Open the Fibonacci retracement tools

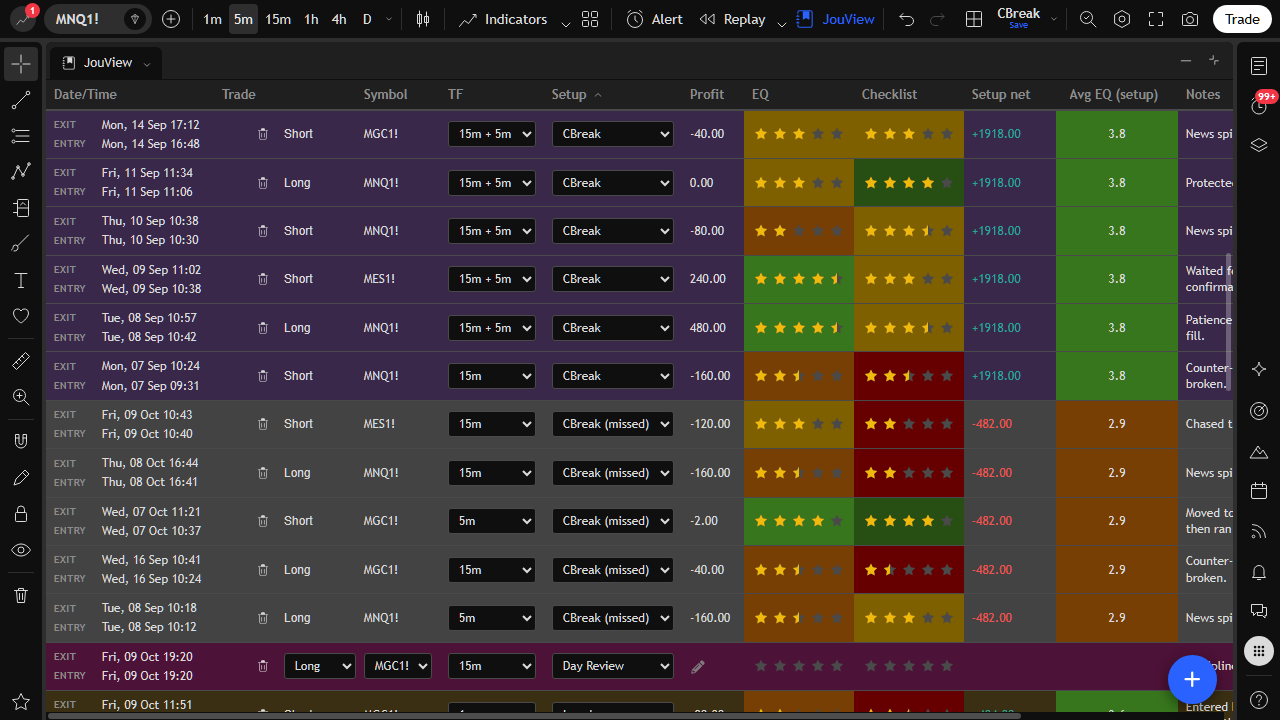21,136
